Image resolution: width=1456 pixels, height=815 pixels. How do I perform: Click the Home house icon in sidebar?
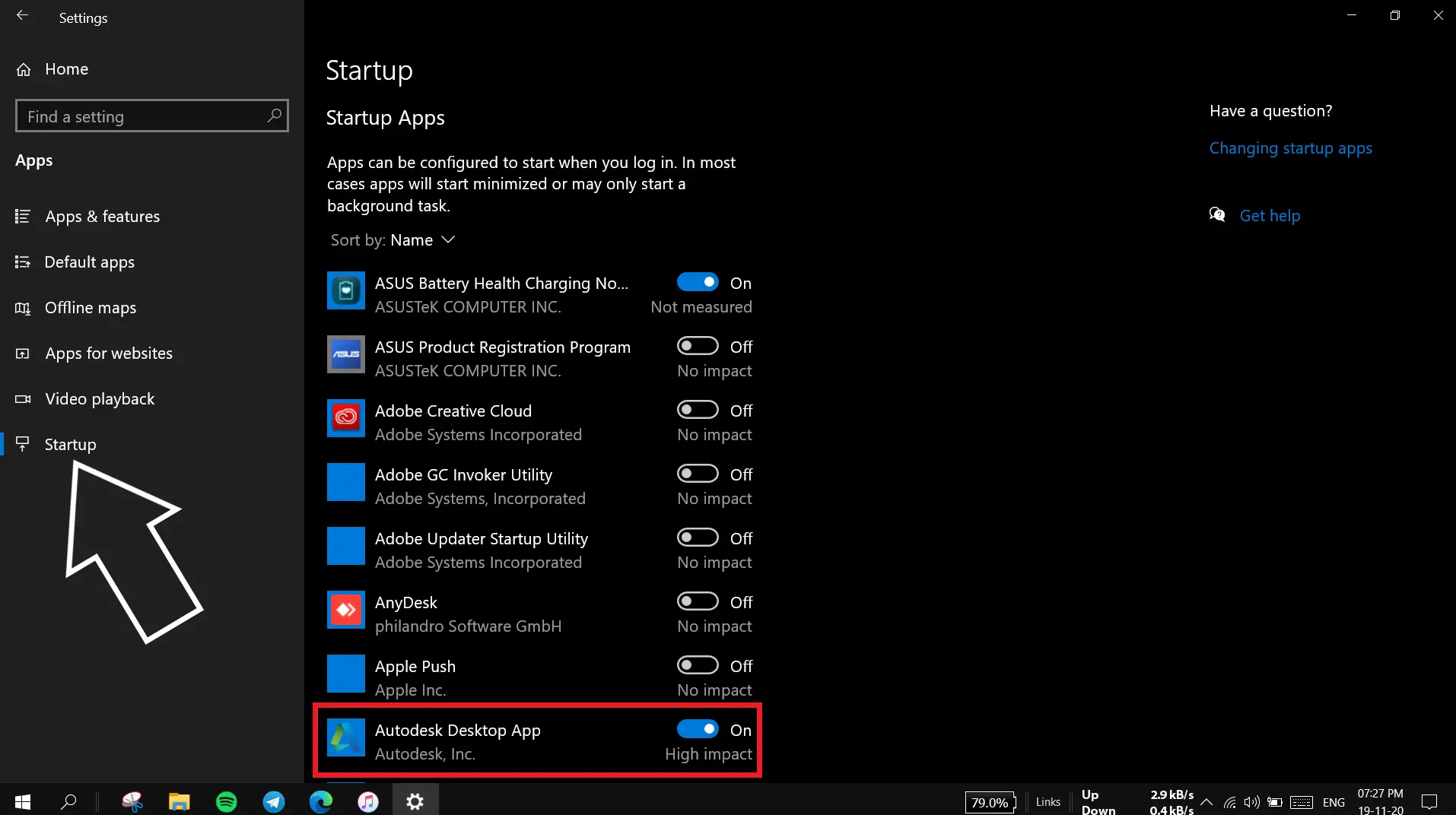(x=24, y=69)
